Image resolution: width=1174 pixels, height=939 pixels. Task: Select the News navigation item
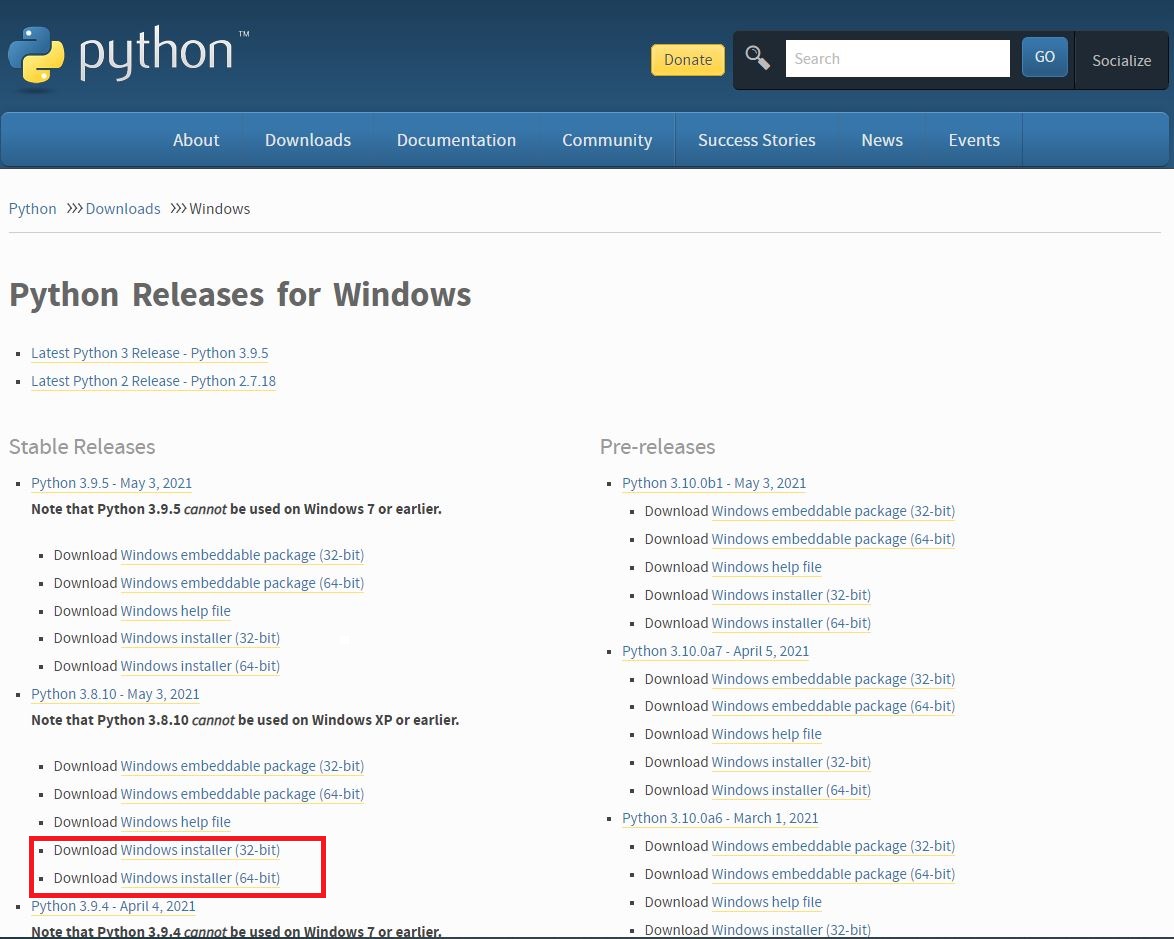coord(882,140)
